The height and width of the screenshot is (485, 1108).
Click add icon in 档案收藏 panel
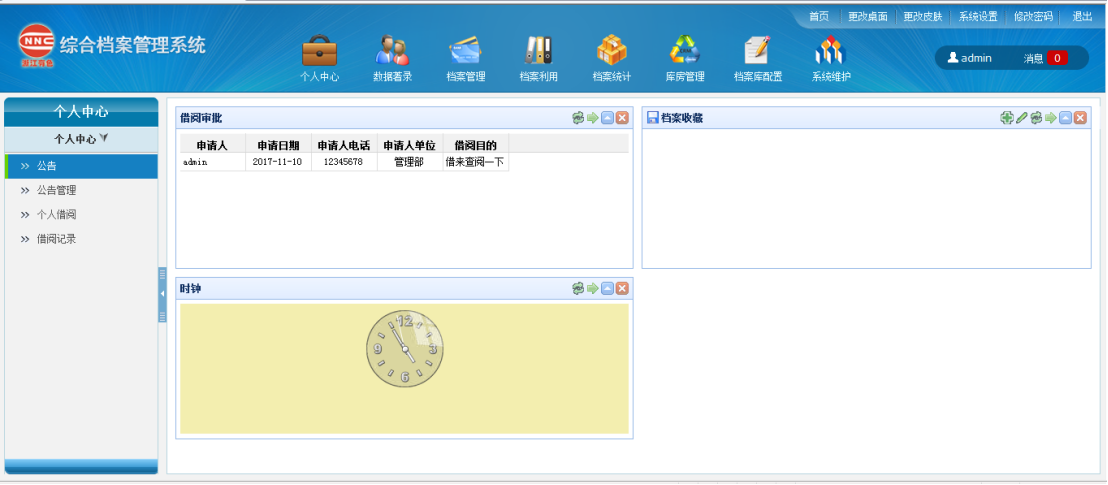coord(1007,118)
